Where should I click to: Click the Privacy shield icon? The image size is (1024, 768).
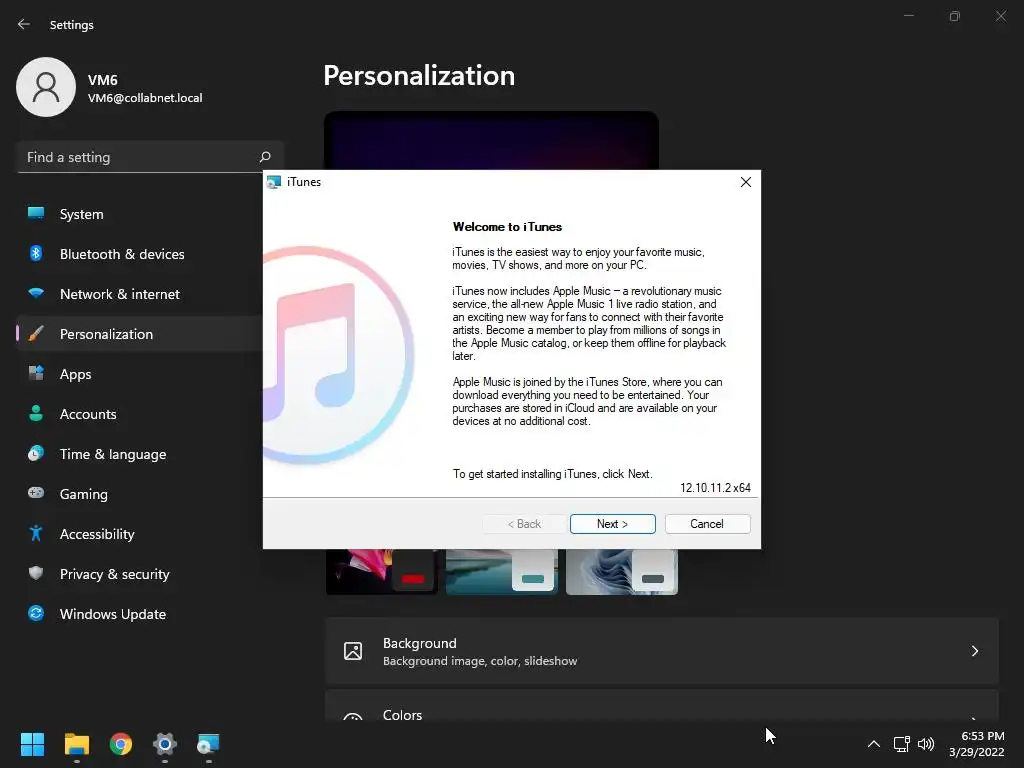pos(36,573)
